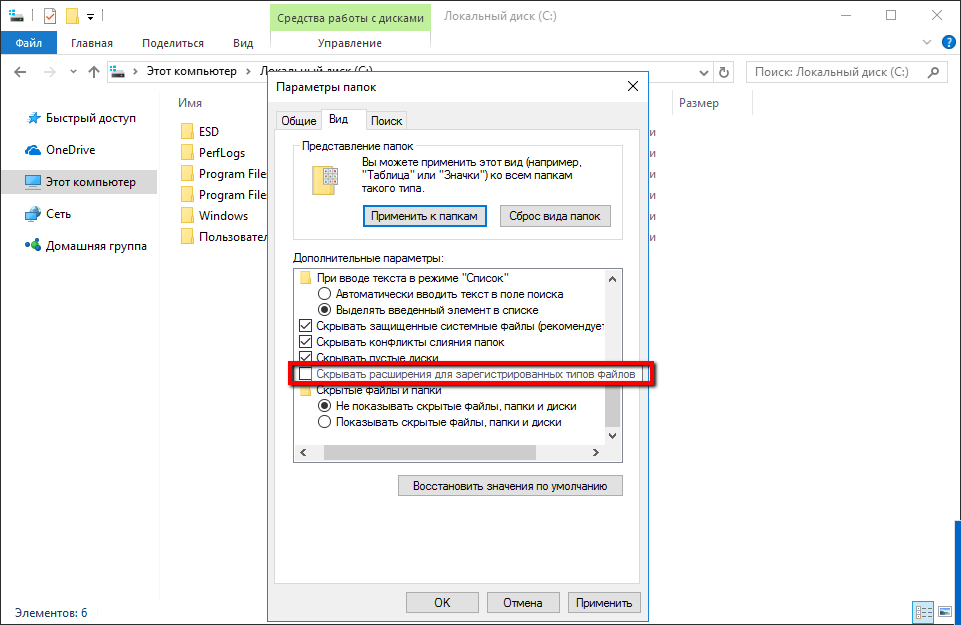This screenshot has width=961, height=625.
Task: Close the Параметры папок dialog
Action: pos(633,86)
